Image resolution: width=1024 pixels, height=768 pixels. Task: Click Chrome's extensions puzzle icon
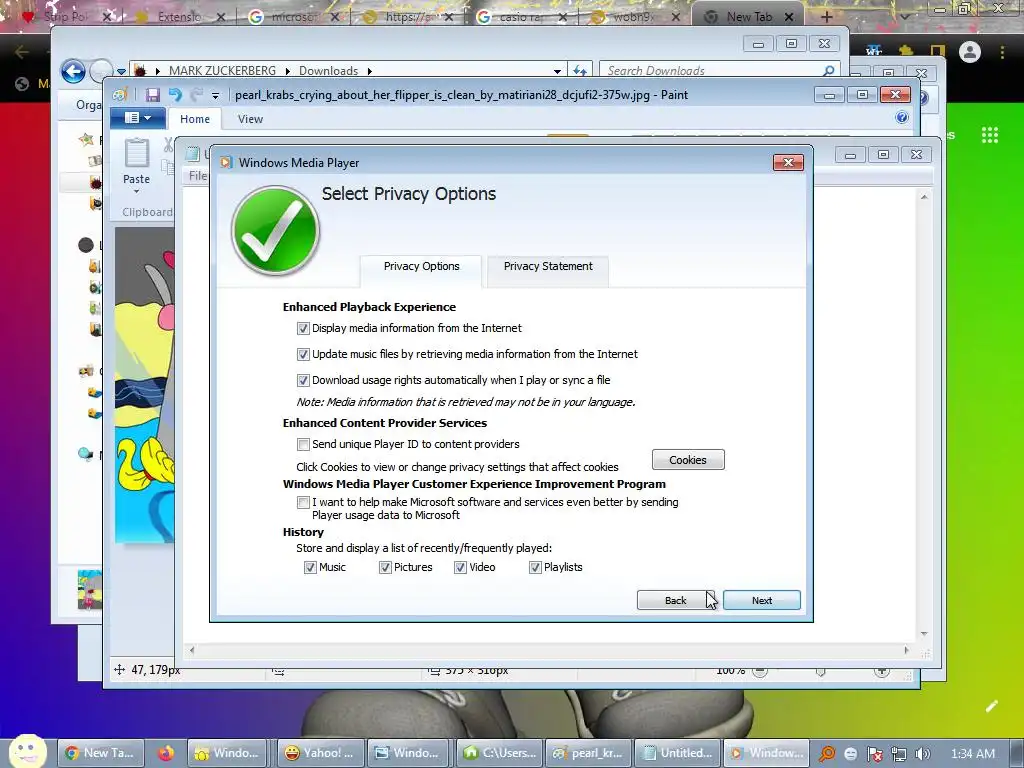(x=906, y=51)
